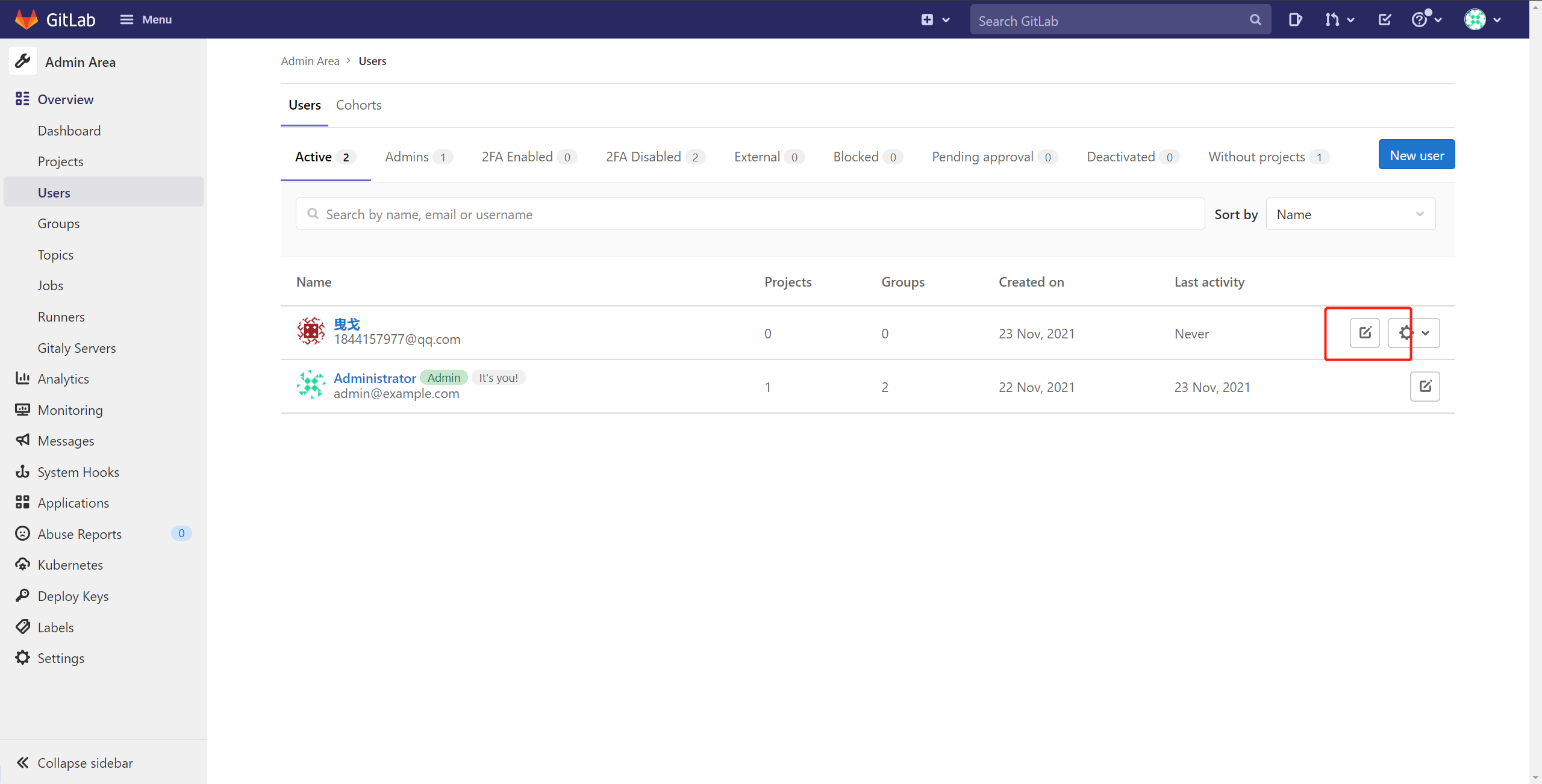The width and height of the screenshot is (1542, 784).
Task: Open the help menu dropdown
Action: click(1426, 20)
